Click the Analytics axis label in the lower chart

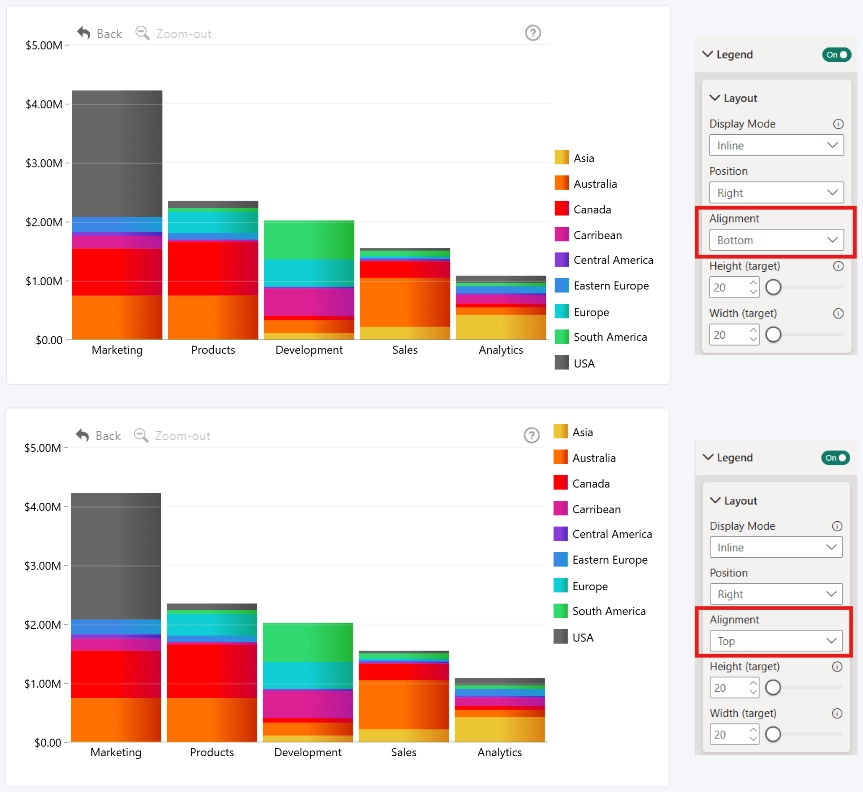point(500,752)
